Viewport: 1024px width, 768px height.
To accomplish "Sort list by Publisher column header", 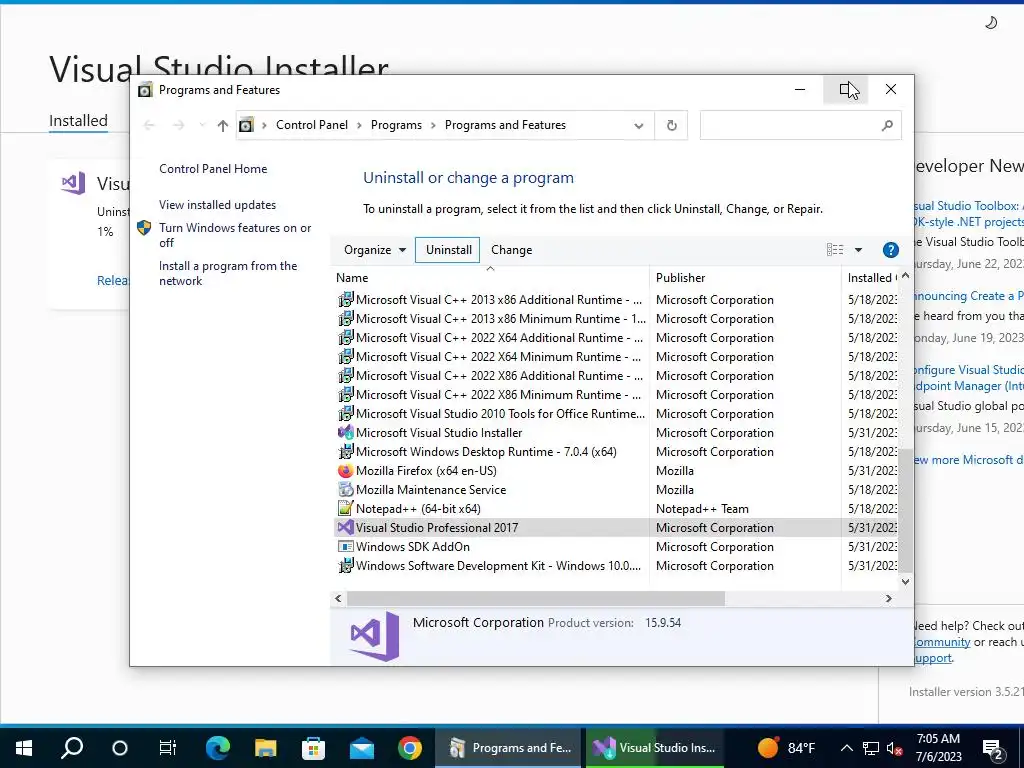I will click(745, 278).
